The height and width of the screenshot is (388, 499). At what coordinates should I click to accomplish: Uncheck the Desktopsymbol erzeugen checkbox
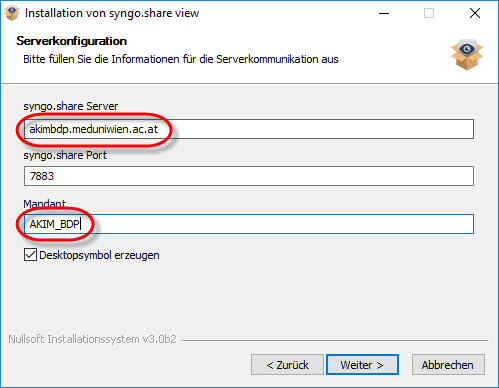(30, 255)
